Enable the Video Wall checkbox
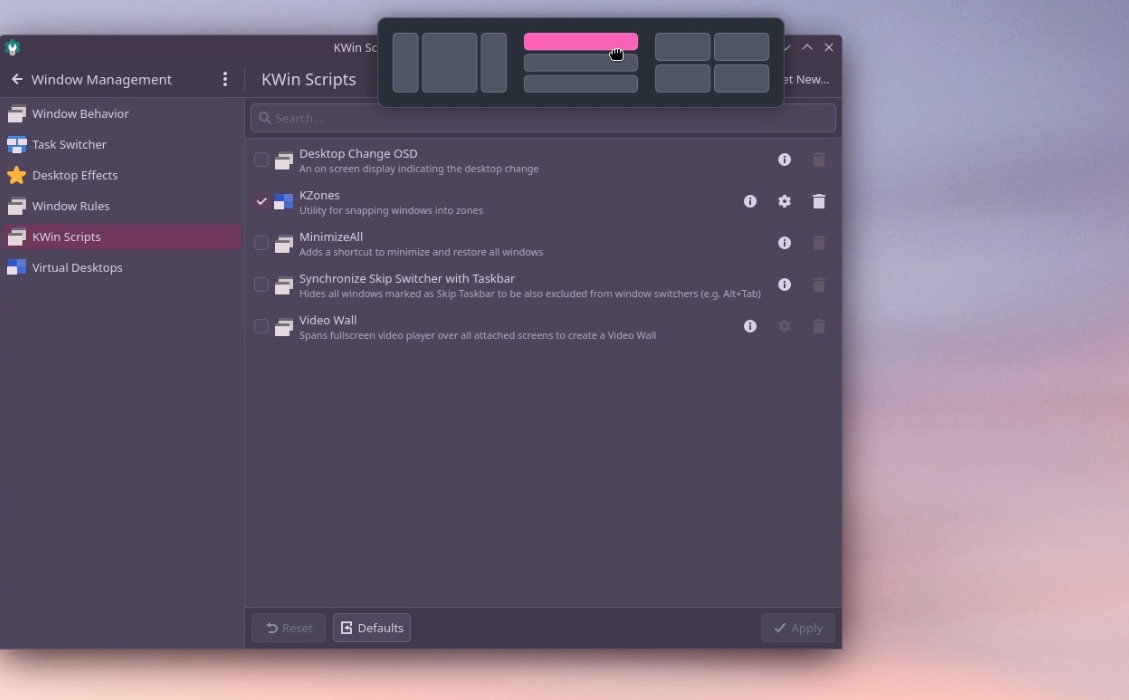 [x=261, y=326]
